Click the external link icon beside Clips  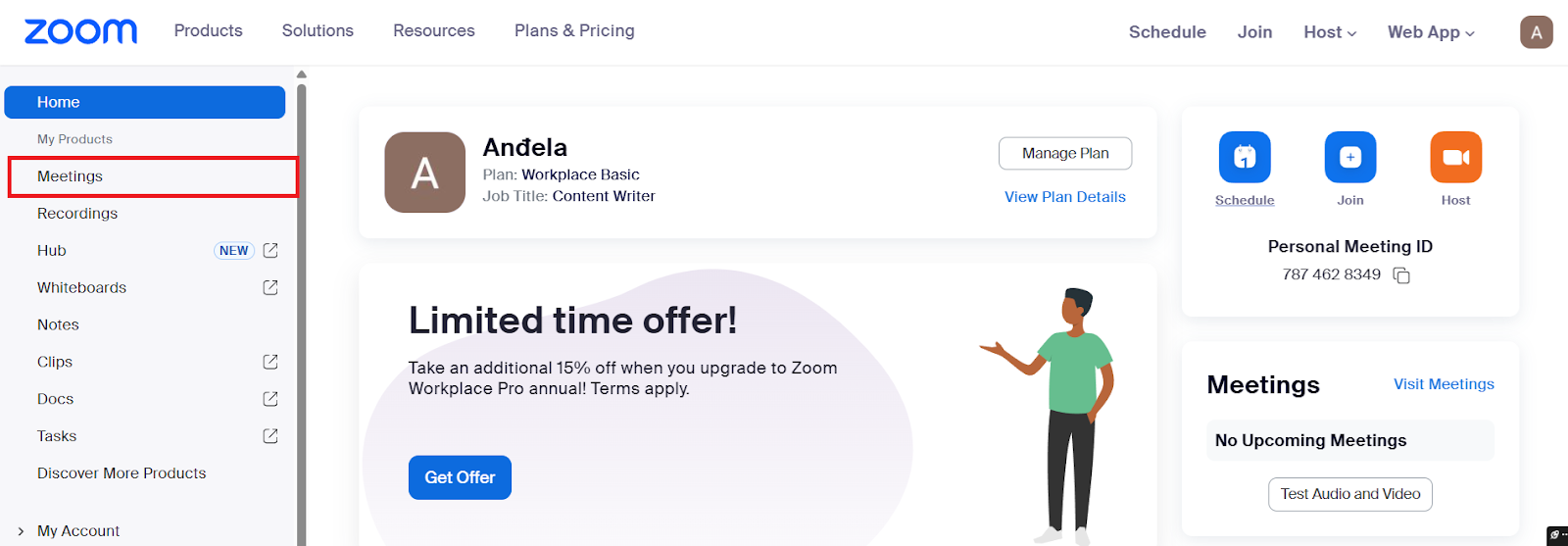pos(270,362)
